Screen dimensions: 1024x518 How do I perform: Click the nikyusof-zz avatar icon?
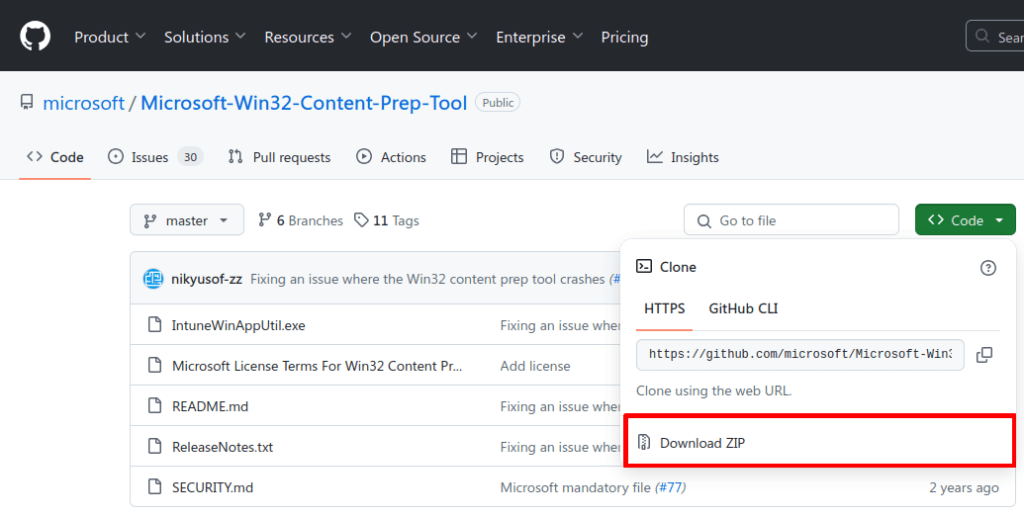click(153, 279)
